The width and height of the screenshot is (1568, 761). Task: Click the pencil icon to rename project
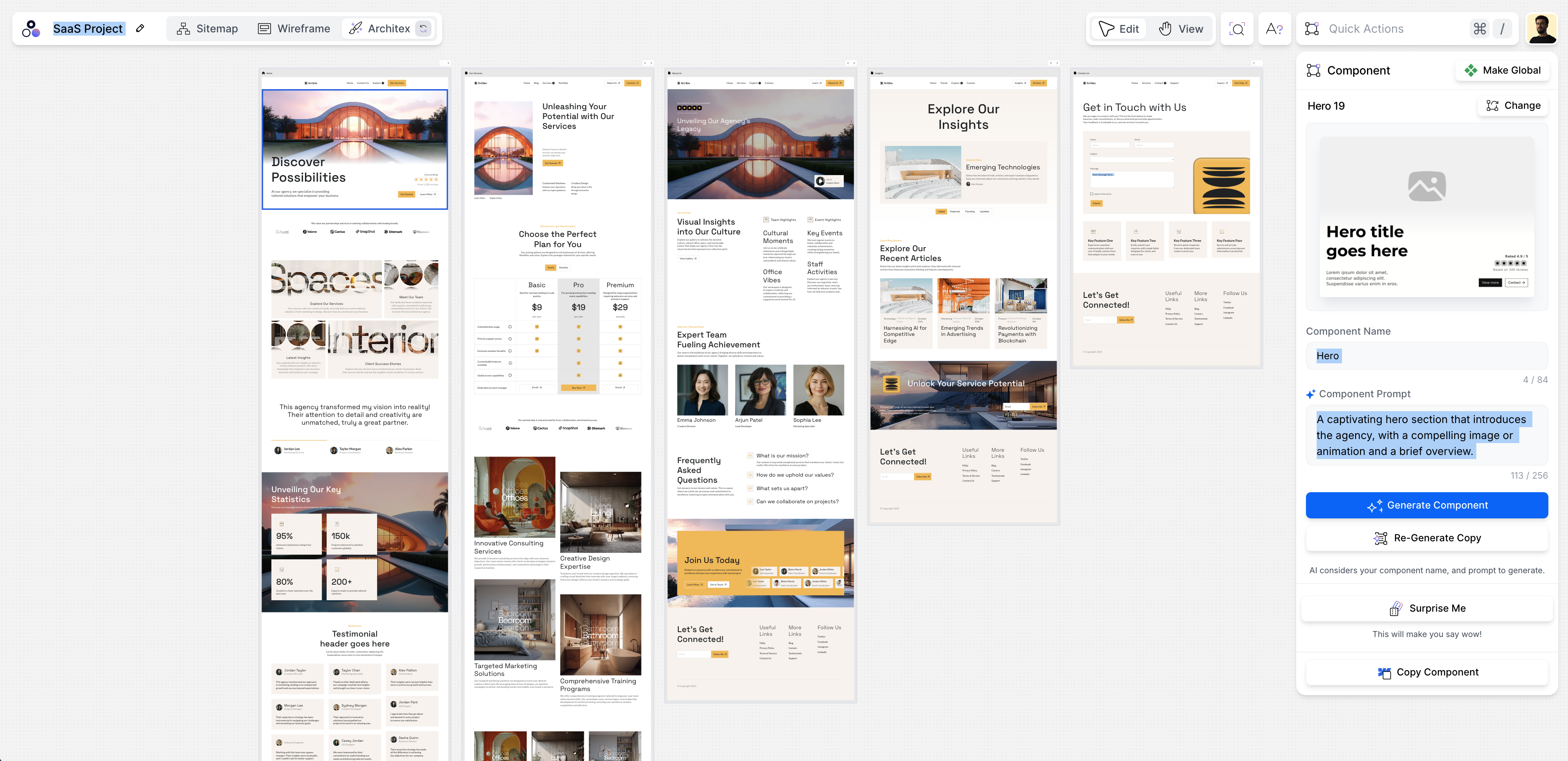tap(140, 29)
